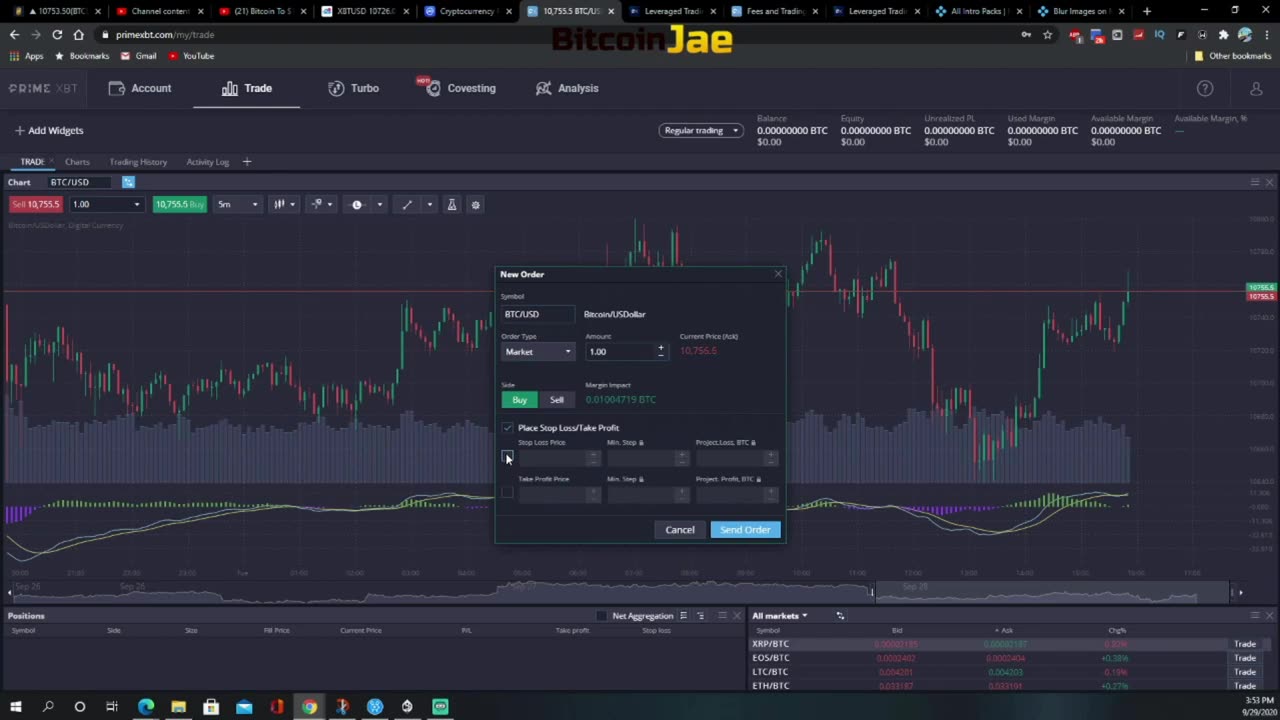Open the Analysis menu
The height and width of the screenshot is (720, 1280).
pyautogui.click(x=567, y=88)
